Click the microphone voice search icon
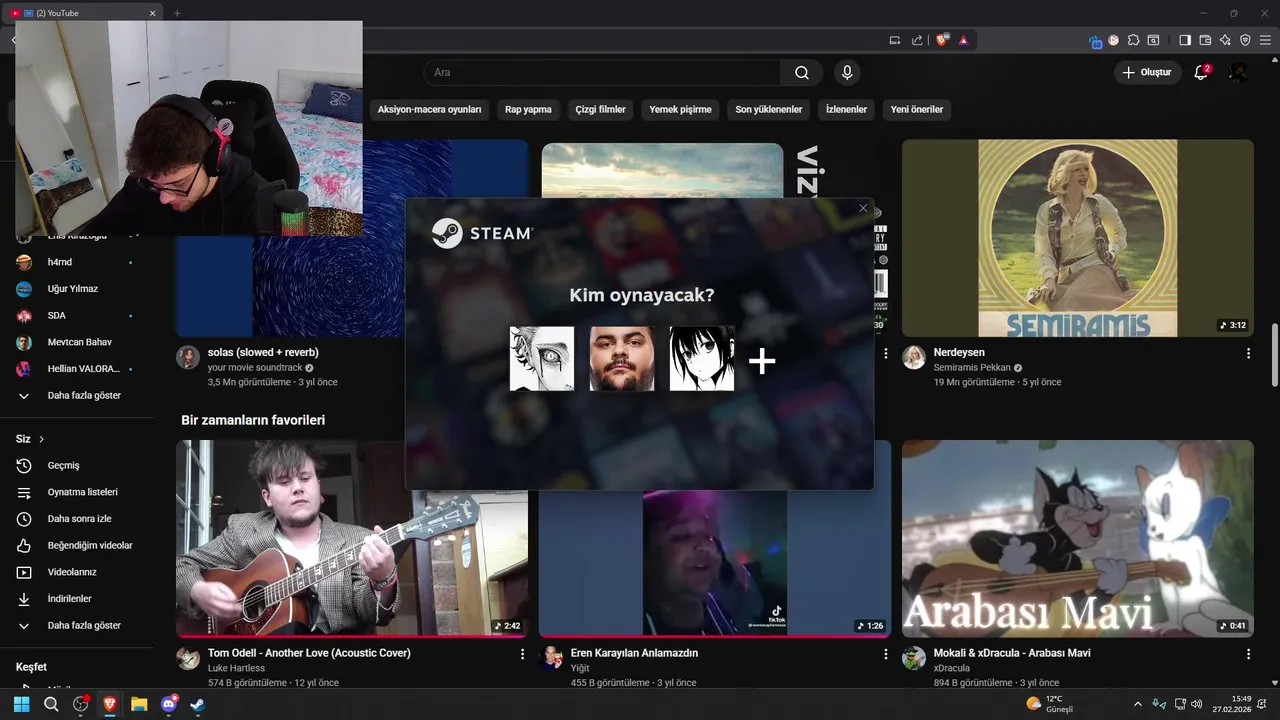 click(847, 72)
